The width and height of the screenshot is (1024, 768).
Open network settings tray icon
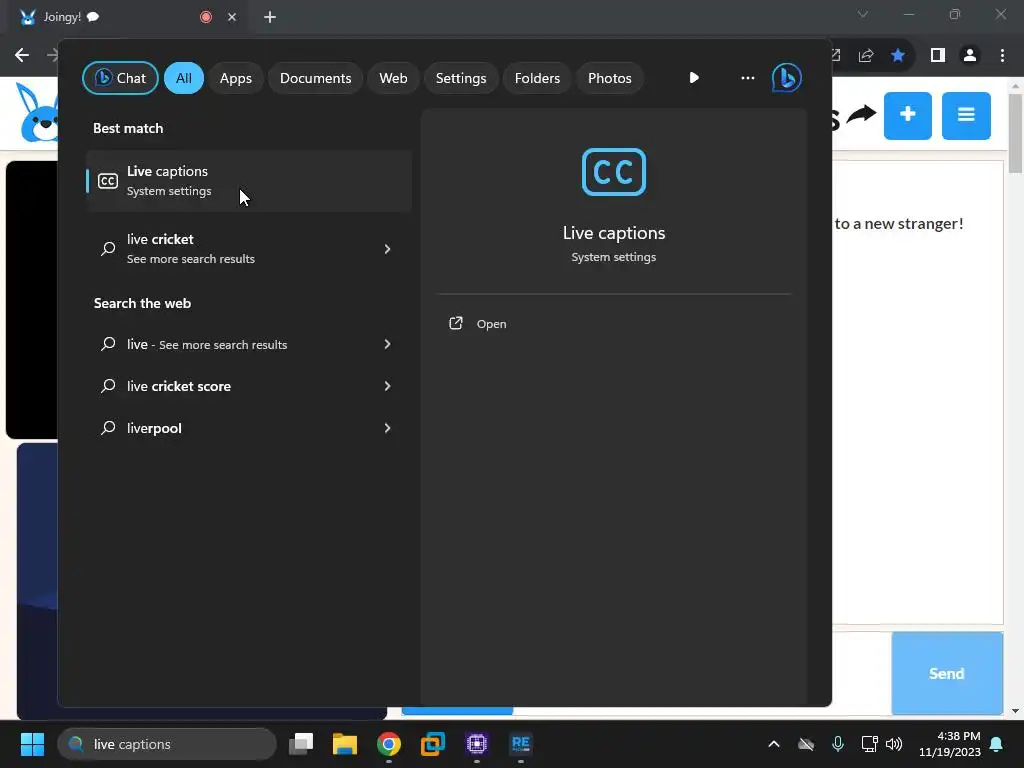869,744
